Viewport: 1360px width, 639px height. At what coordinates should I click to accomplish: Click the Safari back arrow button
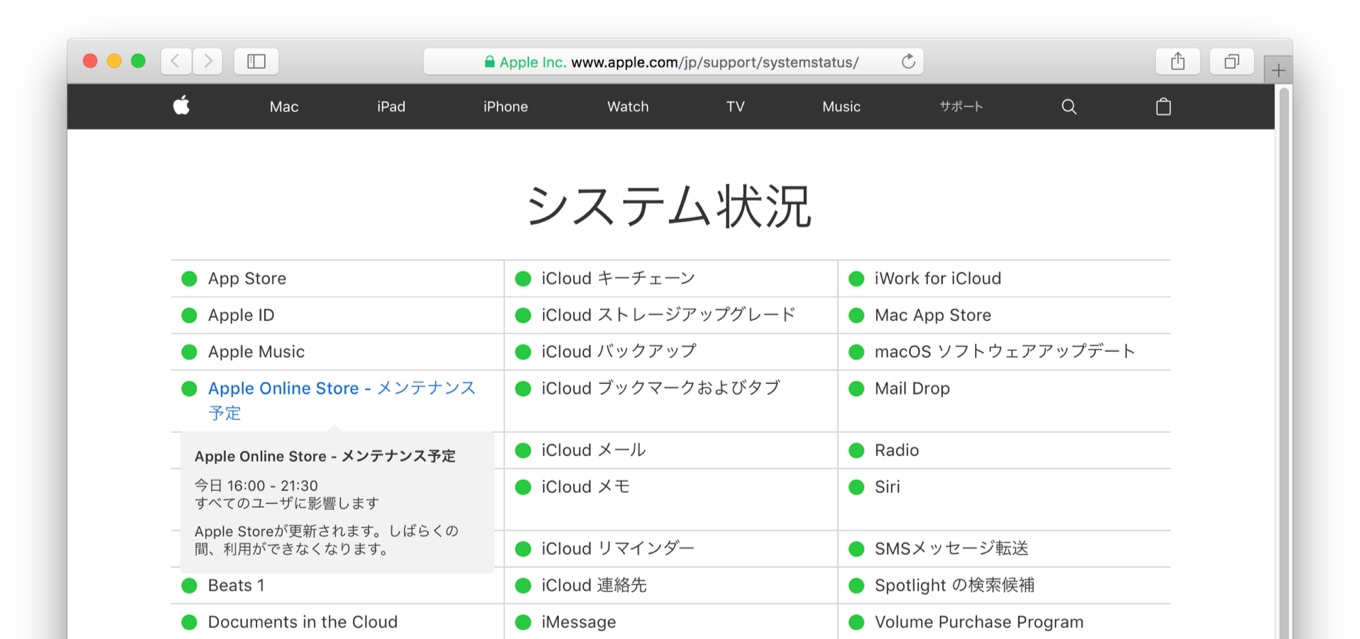pyautogui.click(x=176, y=62)
